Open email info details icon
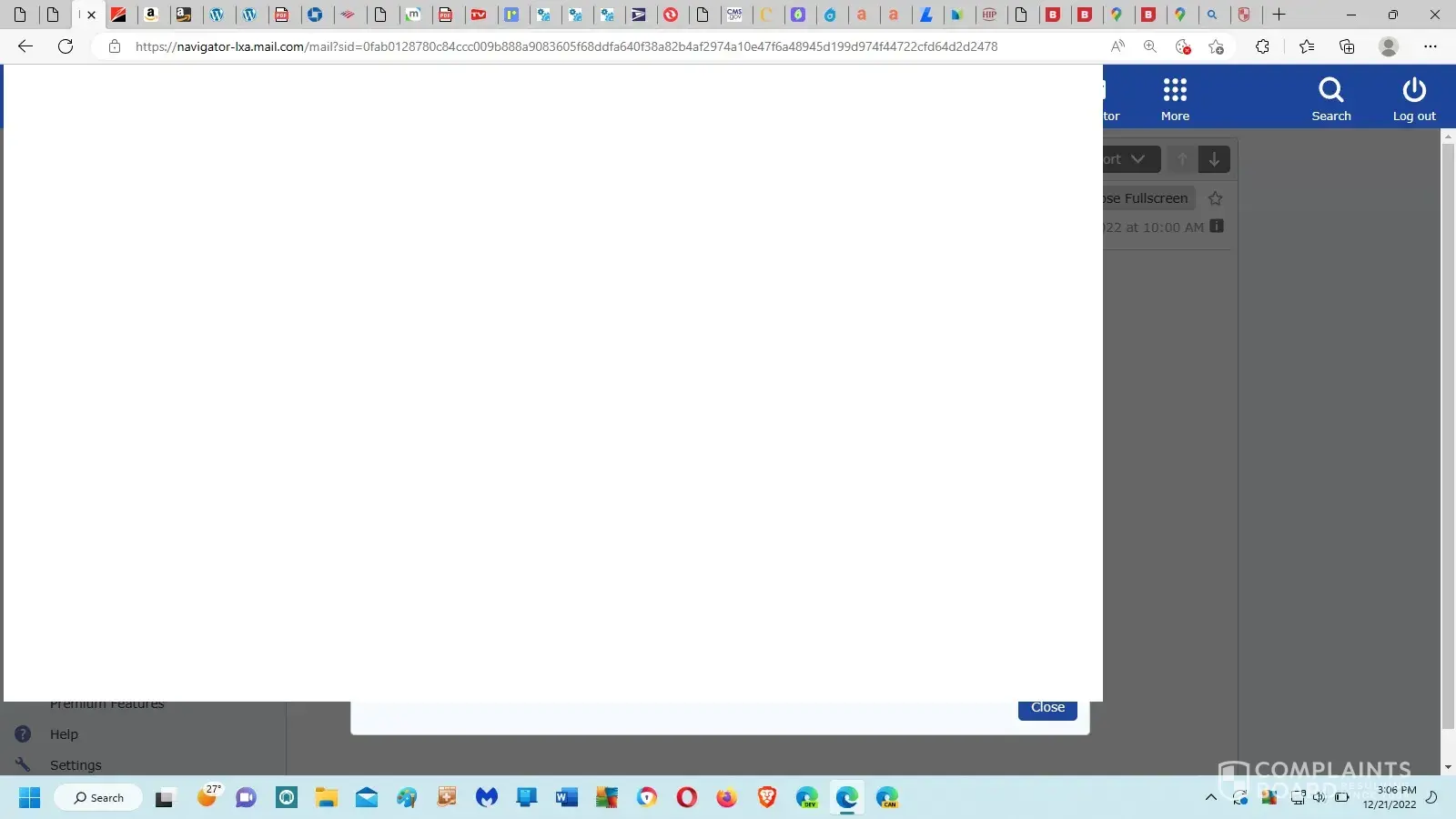The image size is (1456, 819). 1217,227
